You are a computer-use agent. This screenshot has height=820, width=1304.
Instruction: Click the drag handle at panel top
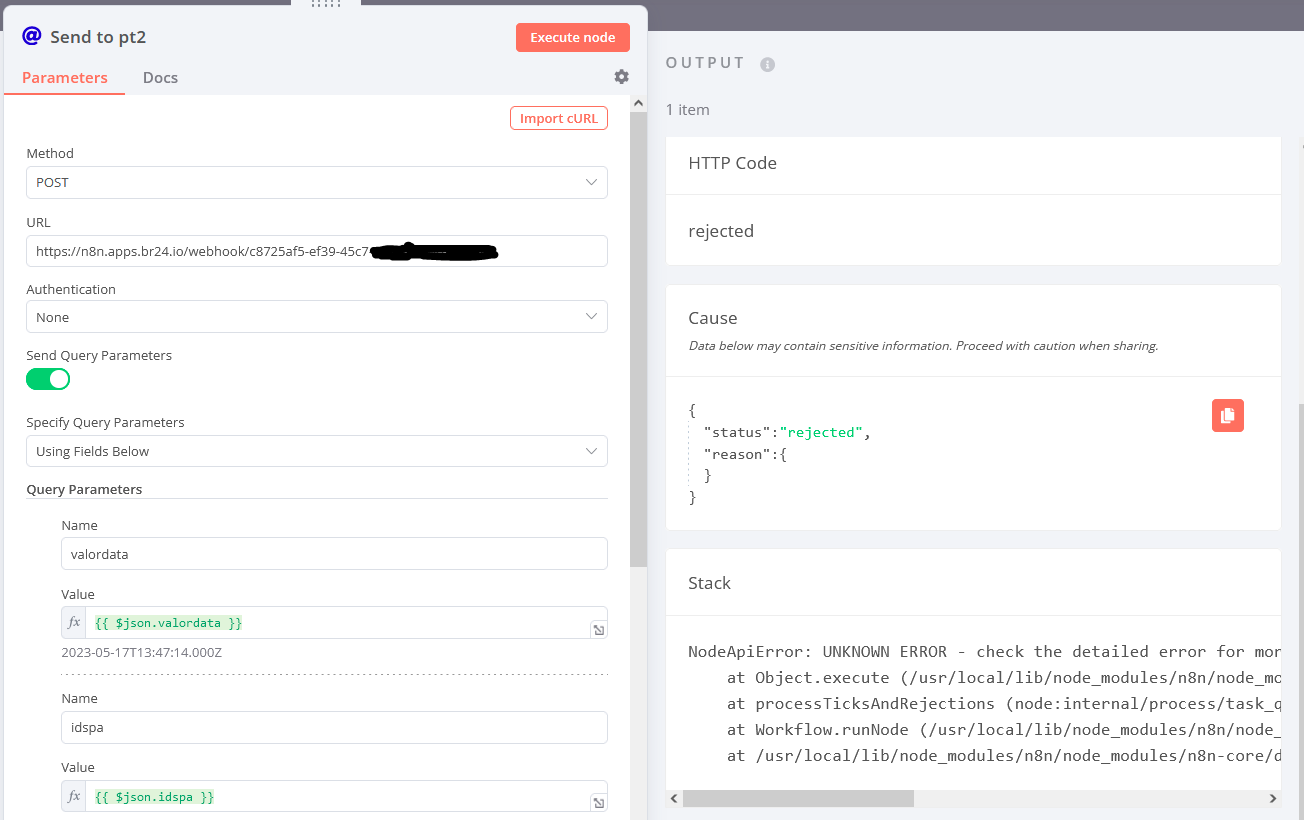point(326,4)
